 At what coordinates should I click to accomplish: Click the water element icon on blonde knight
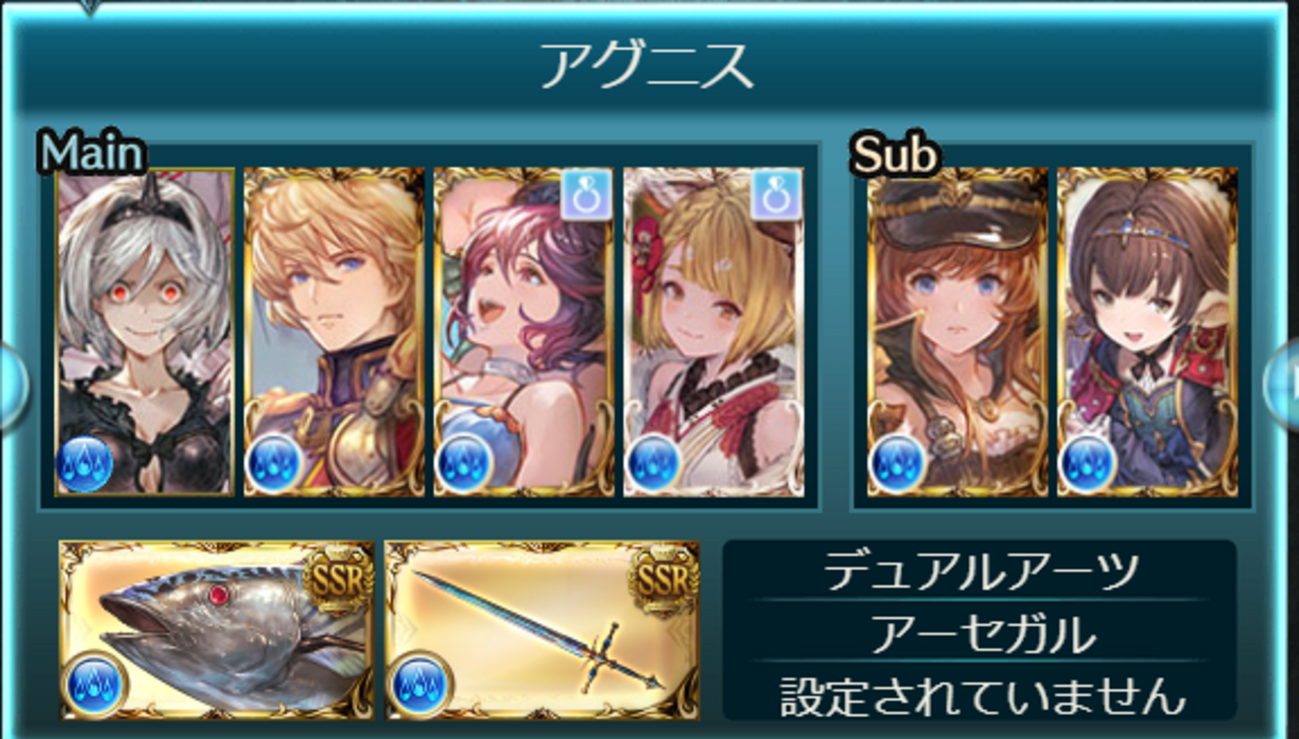click(273, 465)
